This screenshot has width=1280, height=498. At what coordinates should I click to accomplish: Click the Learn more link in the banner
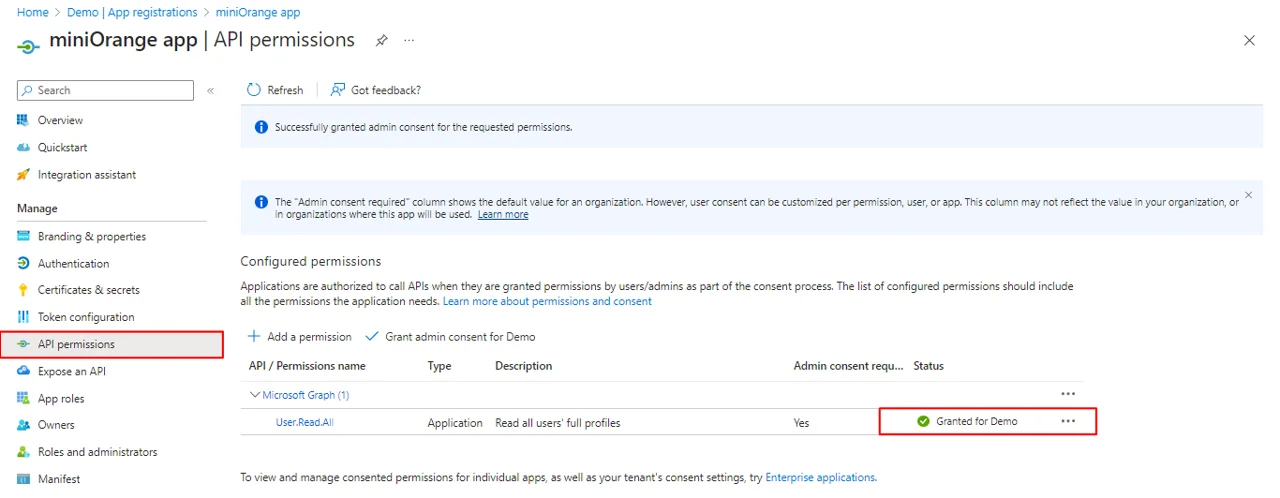point(503,215)
